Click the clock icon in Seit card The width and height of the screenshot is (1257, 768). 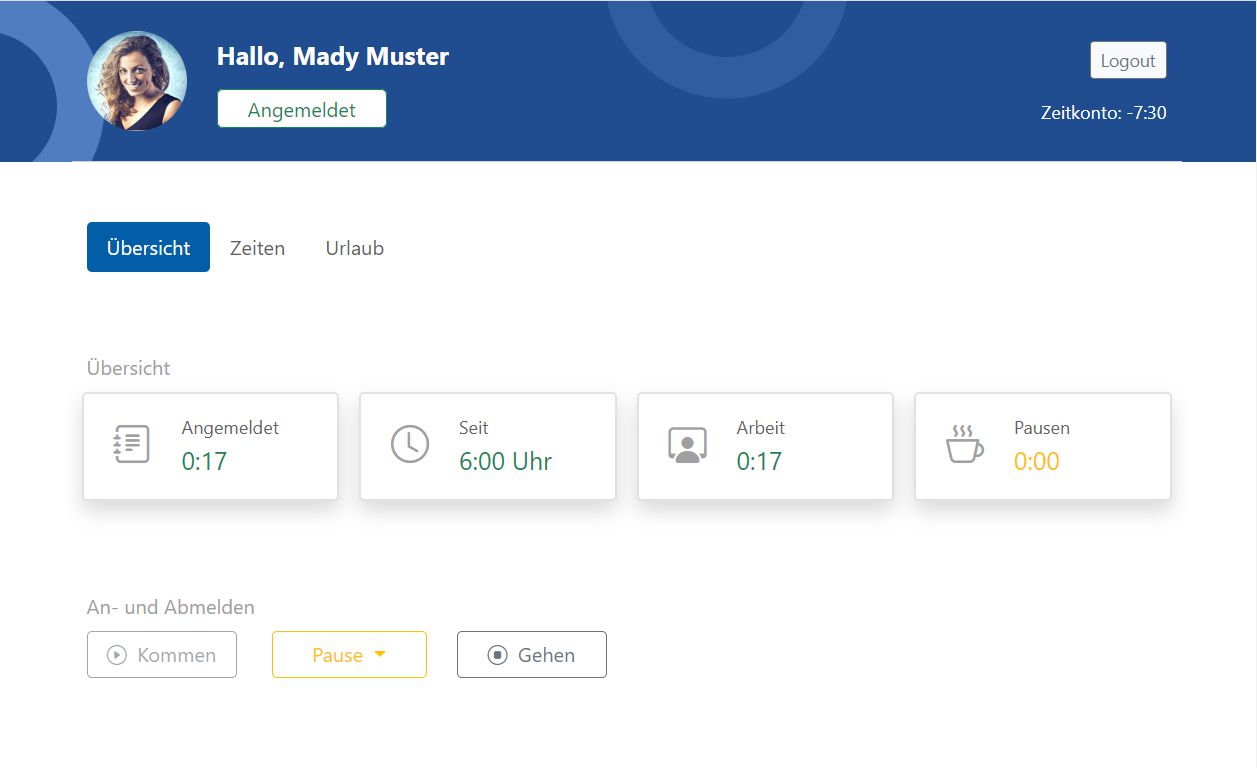pos(409,444)
